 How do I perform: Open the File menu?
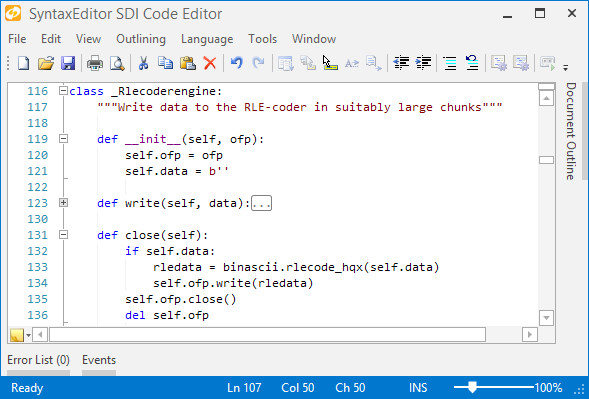(17, 39)
